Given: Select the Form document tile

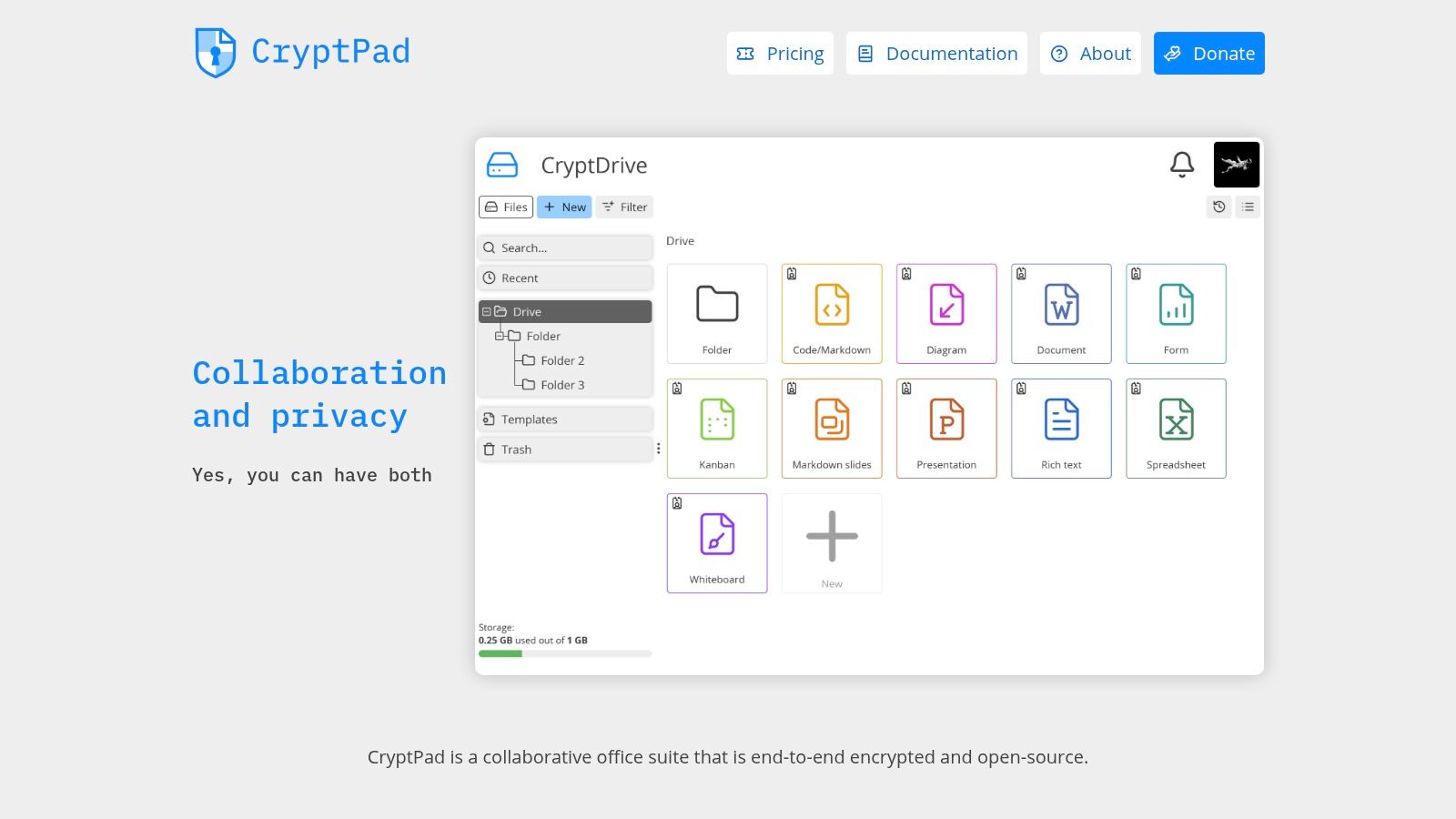Looking at the screenshot, I should (1176, 314).
